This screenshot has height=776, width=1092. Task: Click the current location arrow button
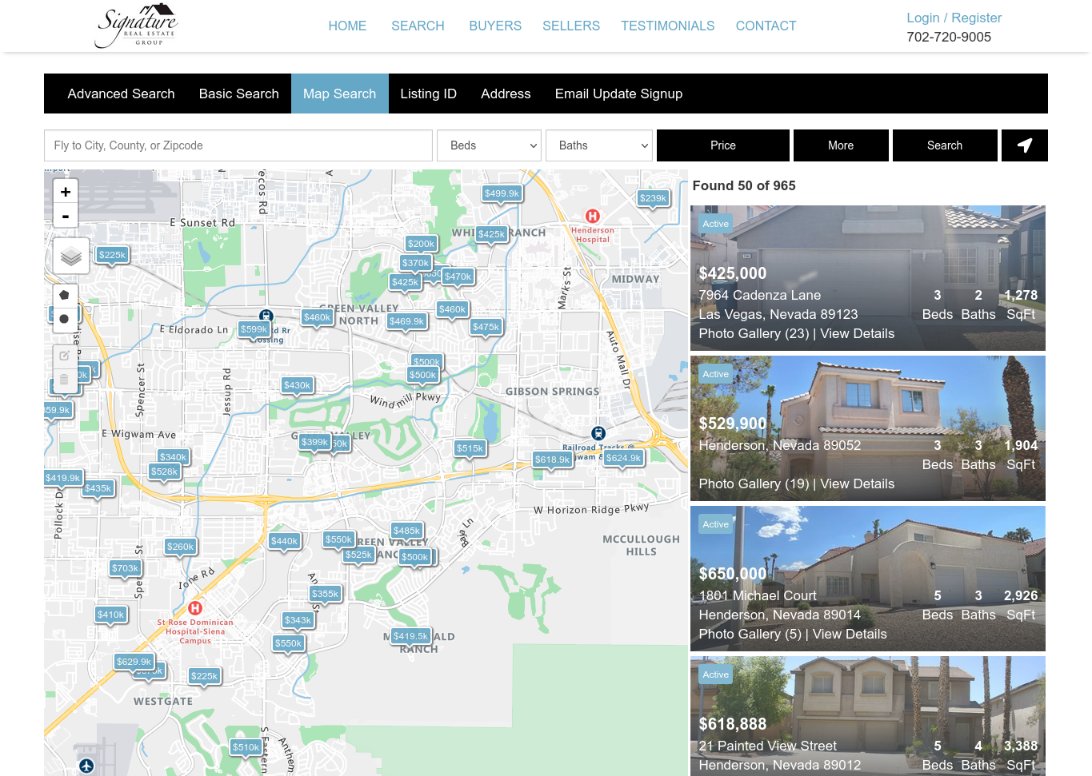pyautogui.click(x=1024, y=145)
